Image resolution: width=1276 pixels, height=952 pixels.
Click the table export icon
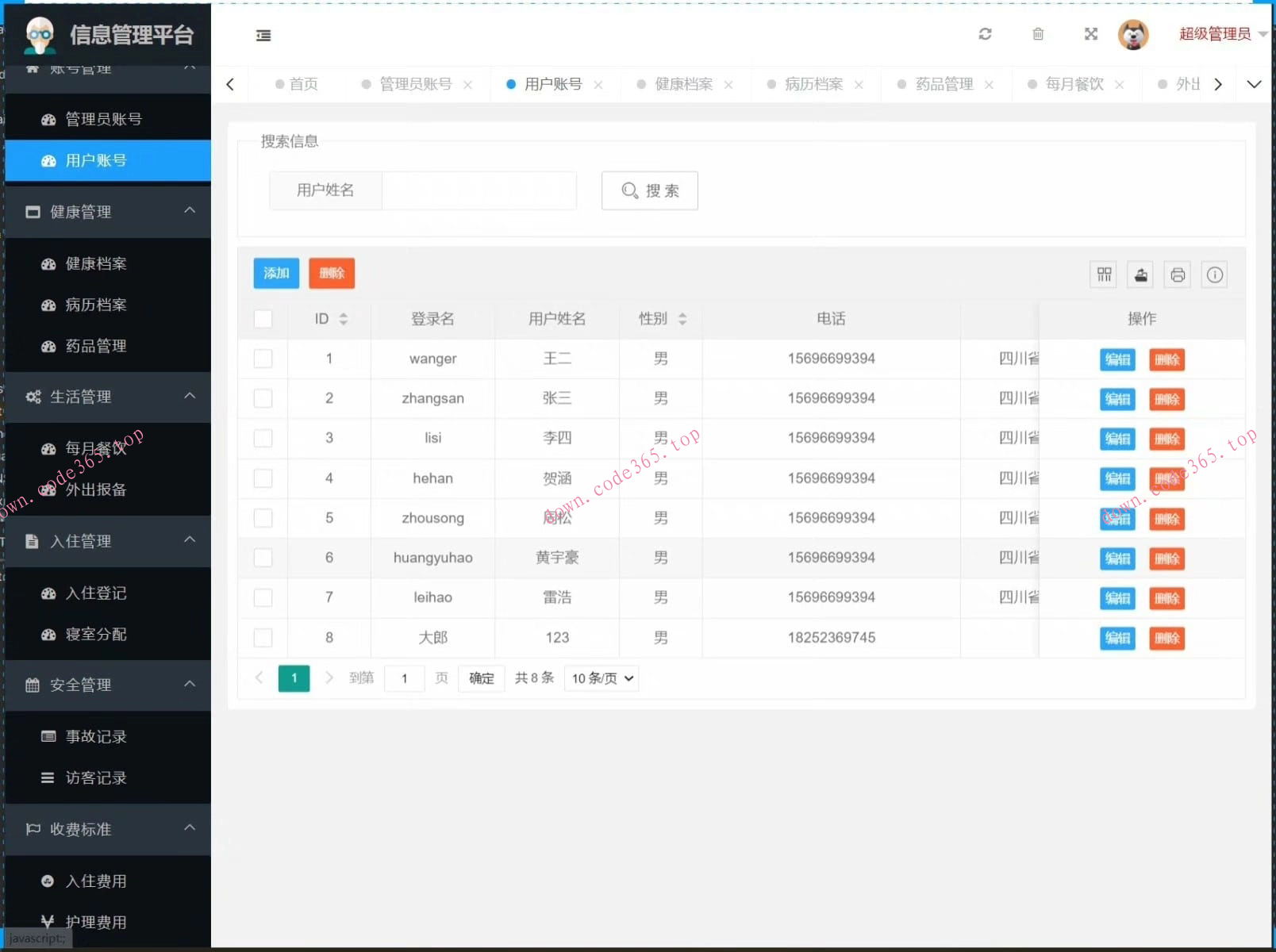click(x=1140, y=274)
